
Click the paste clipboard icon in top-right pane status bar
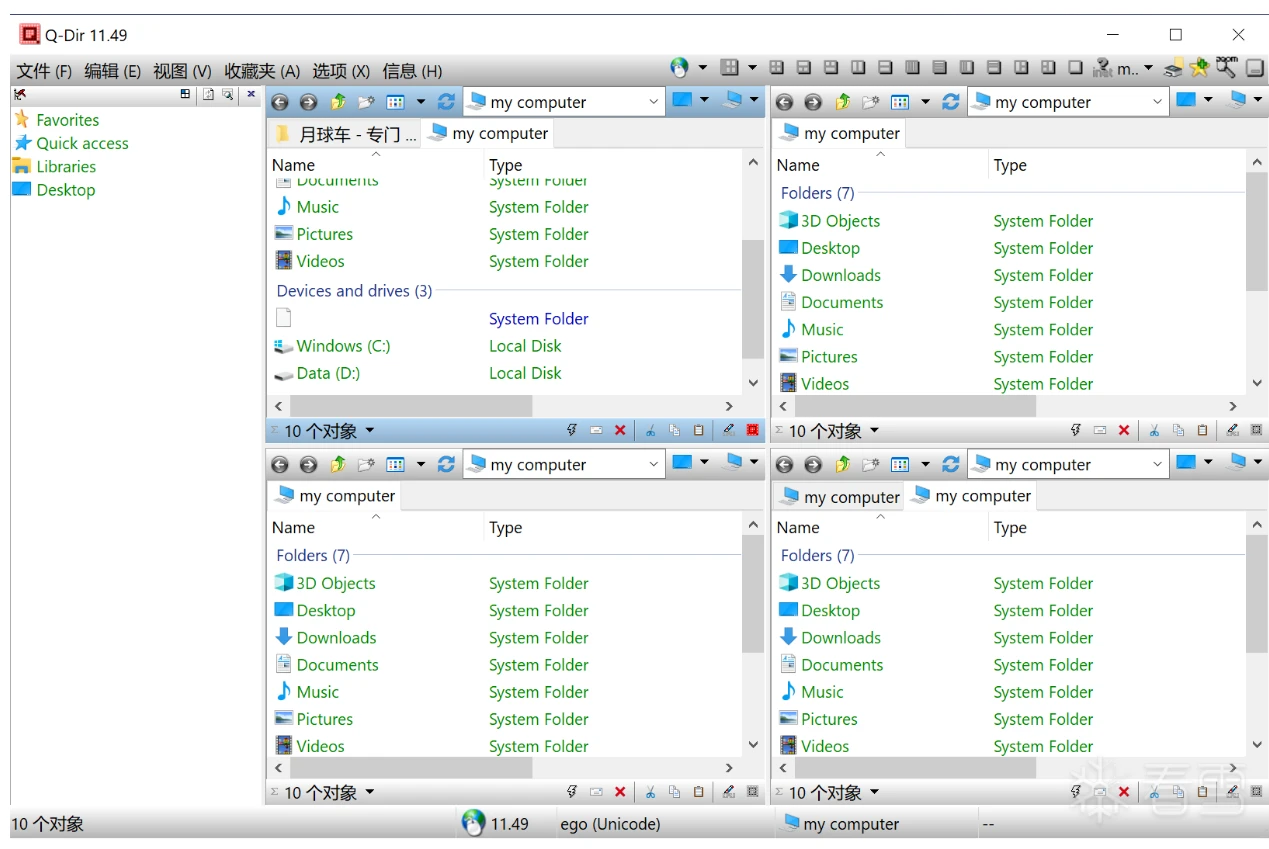(1202, 430)
